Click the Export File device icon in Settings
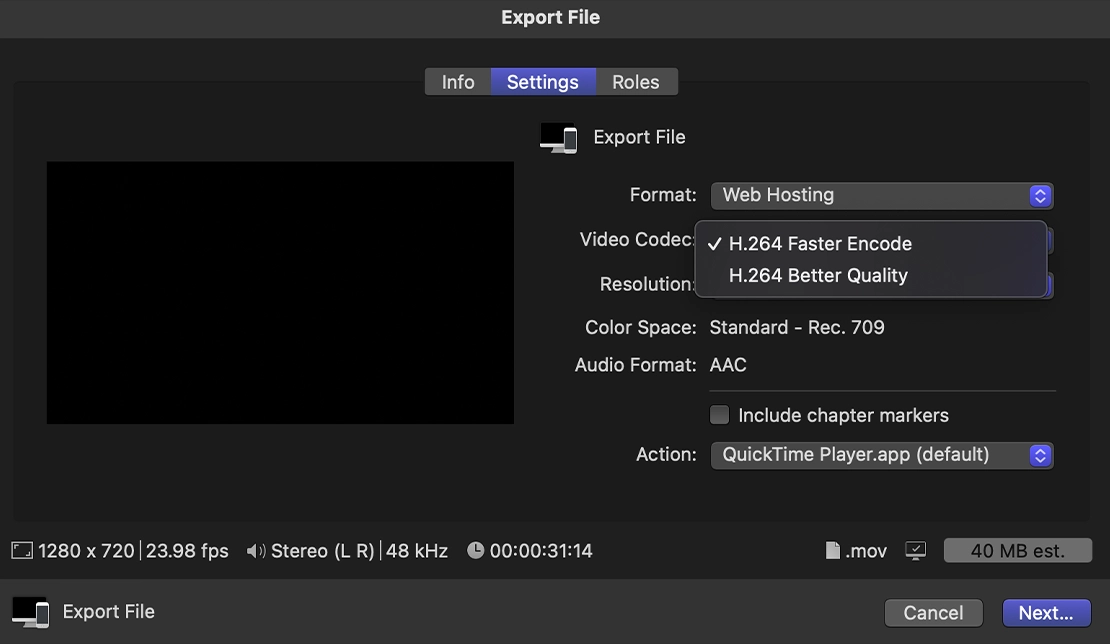 pyautogui.click(x=558, y=138)
